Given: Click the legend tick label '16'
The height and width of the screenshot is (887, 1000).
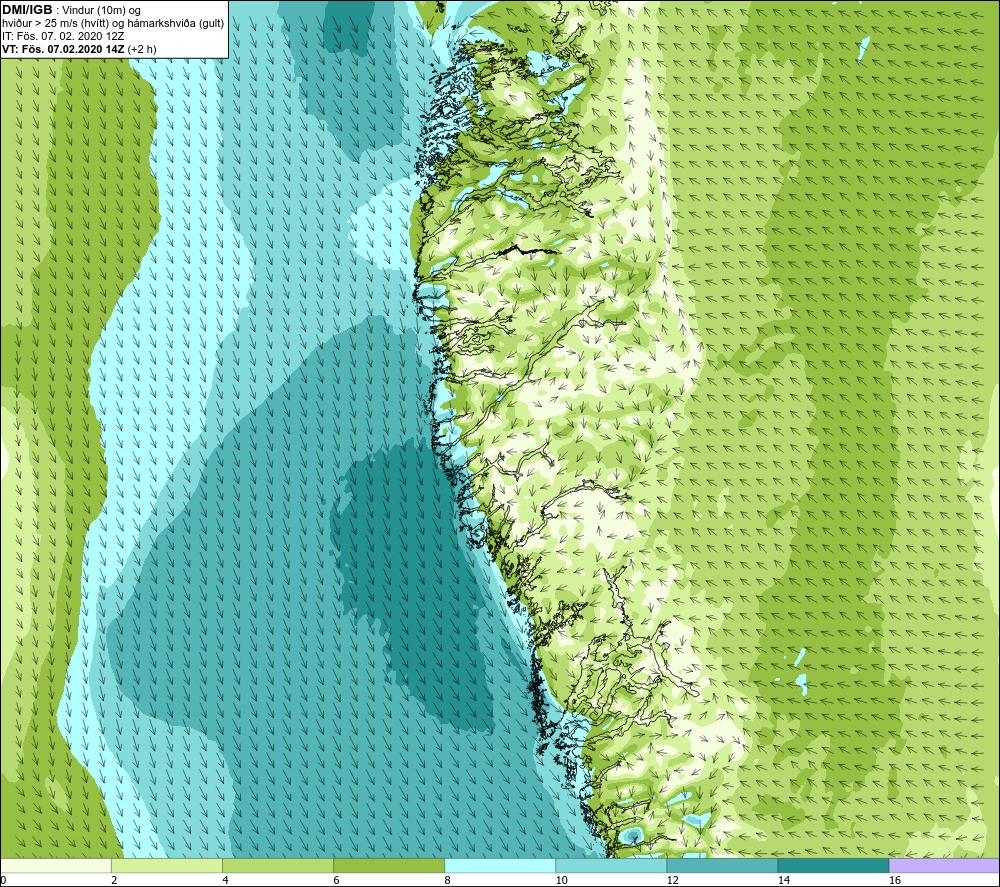Looking at the screenshot, I should point(895,880).
